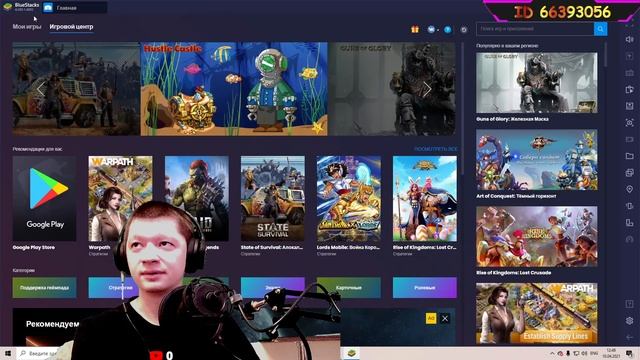This screenshot has height=360, width=640.
Task: Show next banner with right arrow
Action: 427,89
